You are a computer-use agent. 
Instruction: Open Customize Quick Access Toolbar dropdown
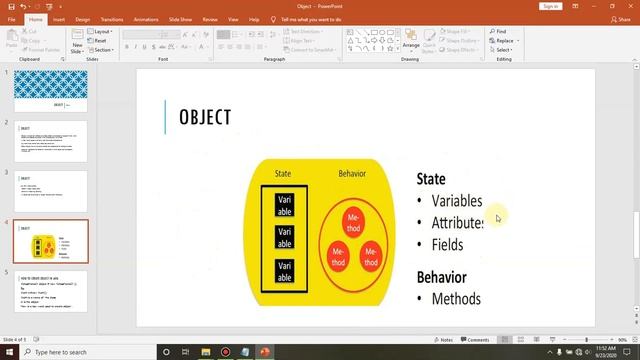click(x=60, y=7)
